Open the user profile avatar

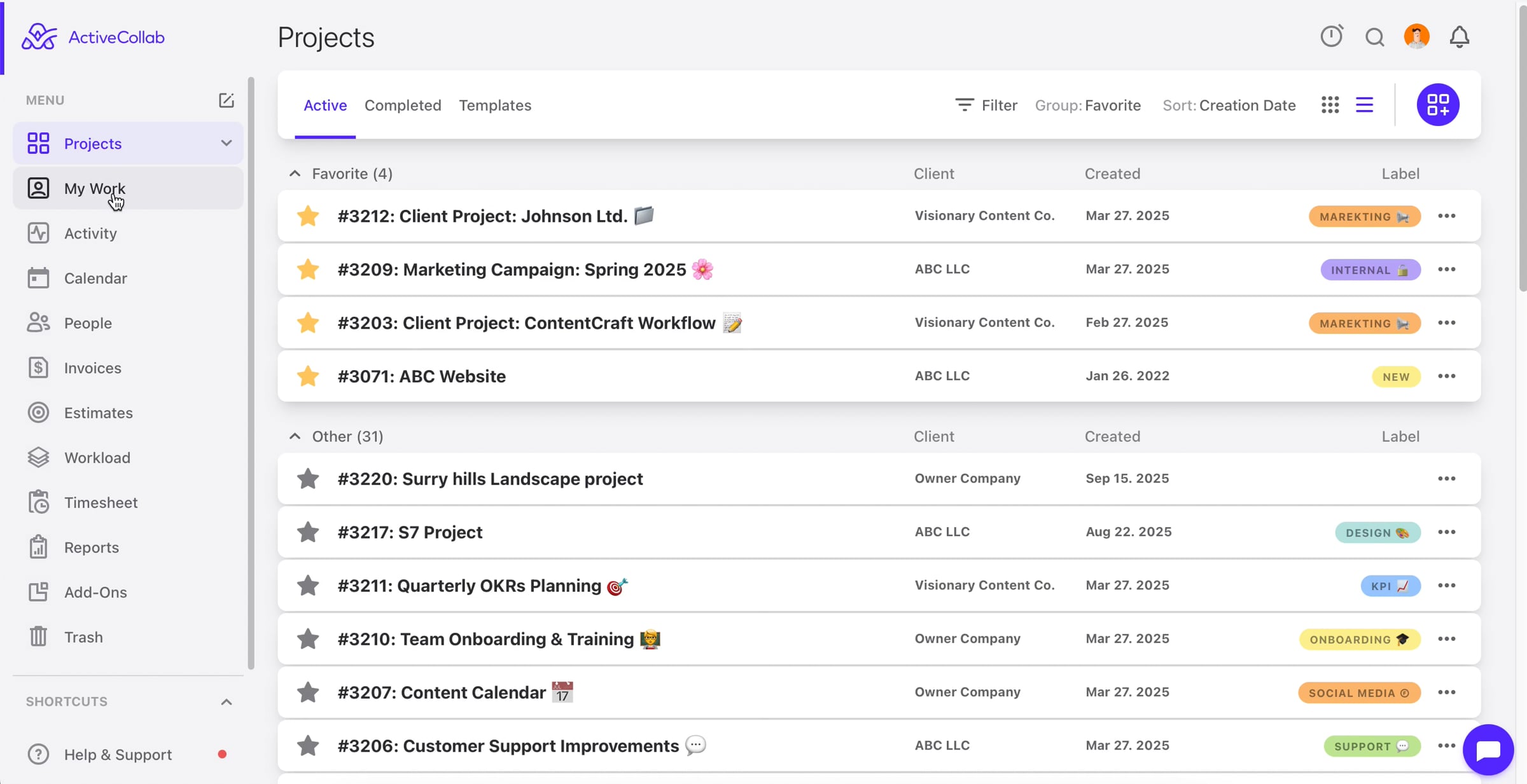pyautogui.click(x=1417, y=36)
